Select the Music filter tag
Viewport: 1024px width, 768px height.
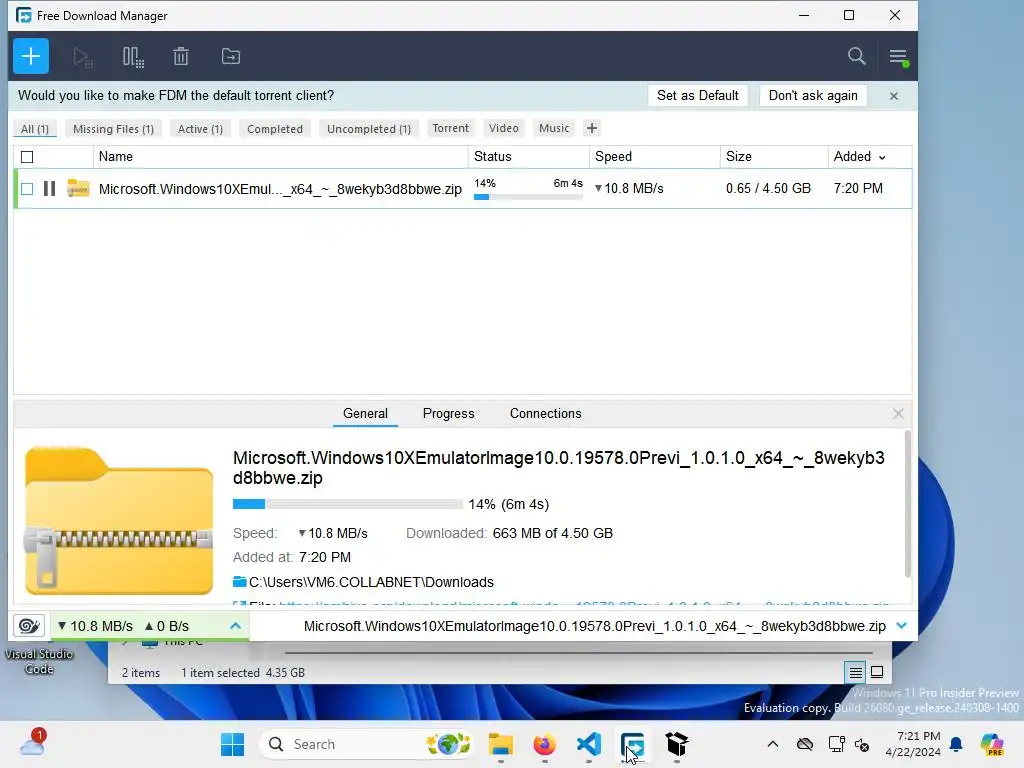554,128
